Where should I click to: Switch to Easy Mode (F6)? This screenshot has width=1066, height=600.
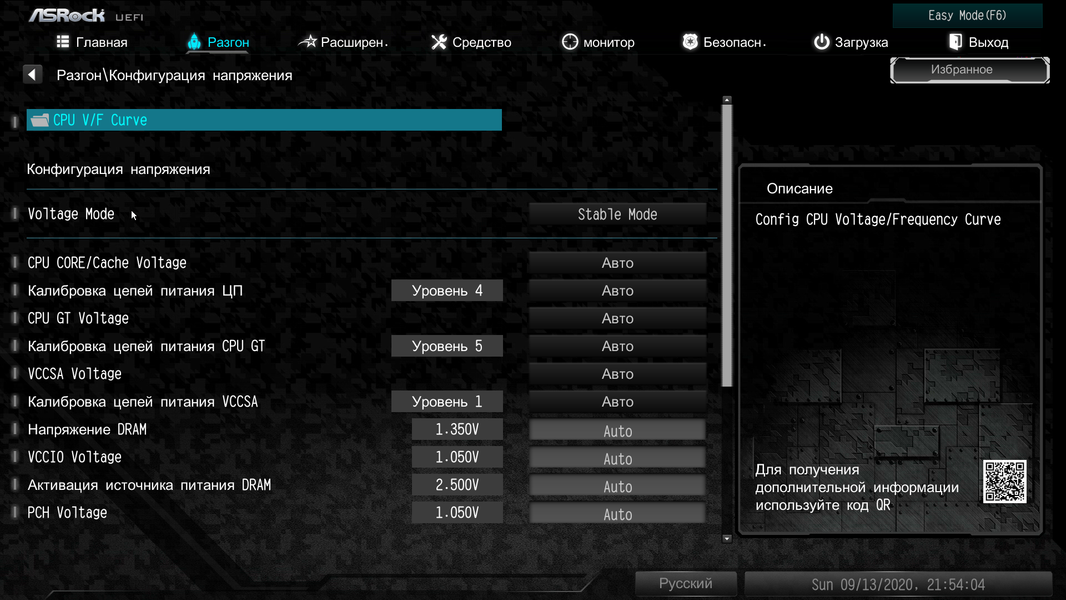click(x=967, y=15)
